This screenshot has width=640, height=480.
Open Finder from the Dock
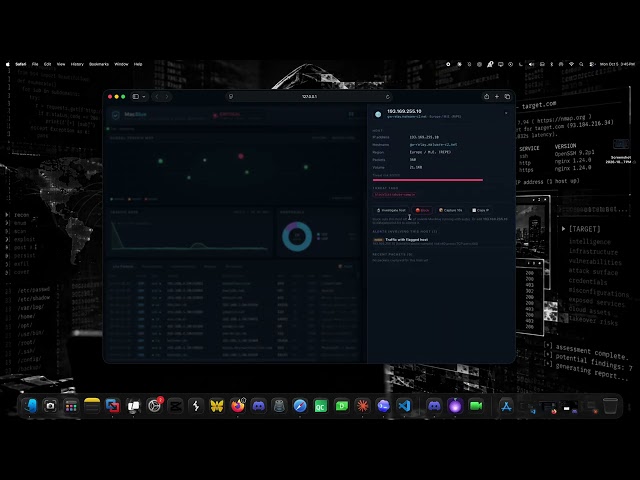point(30,406)
